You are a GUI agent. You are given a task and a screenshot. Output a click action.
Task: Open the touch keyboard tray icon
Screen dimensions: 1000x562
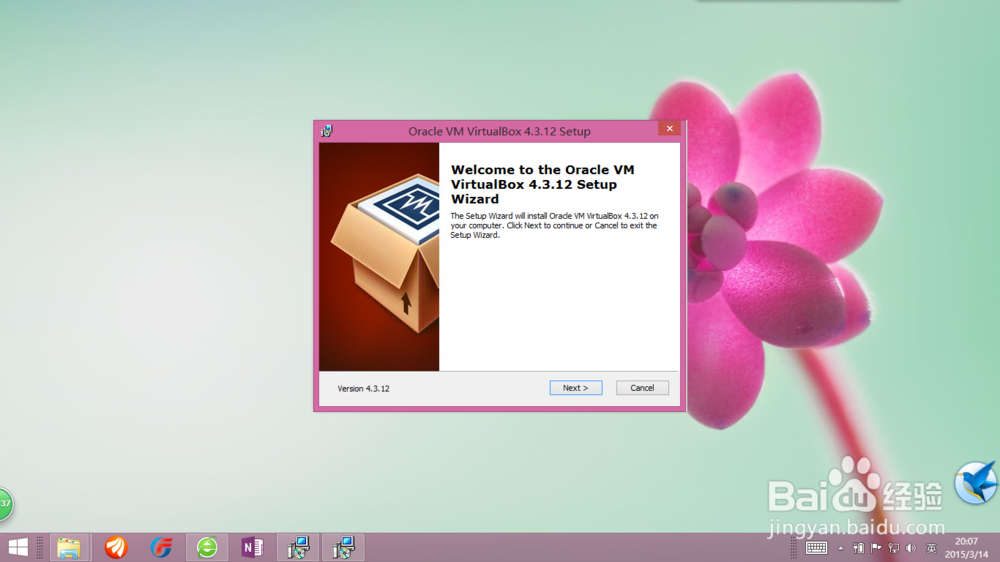(x=816, y=548)
